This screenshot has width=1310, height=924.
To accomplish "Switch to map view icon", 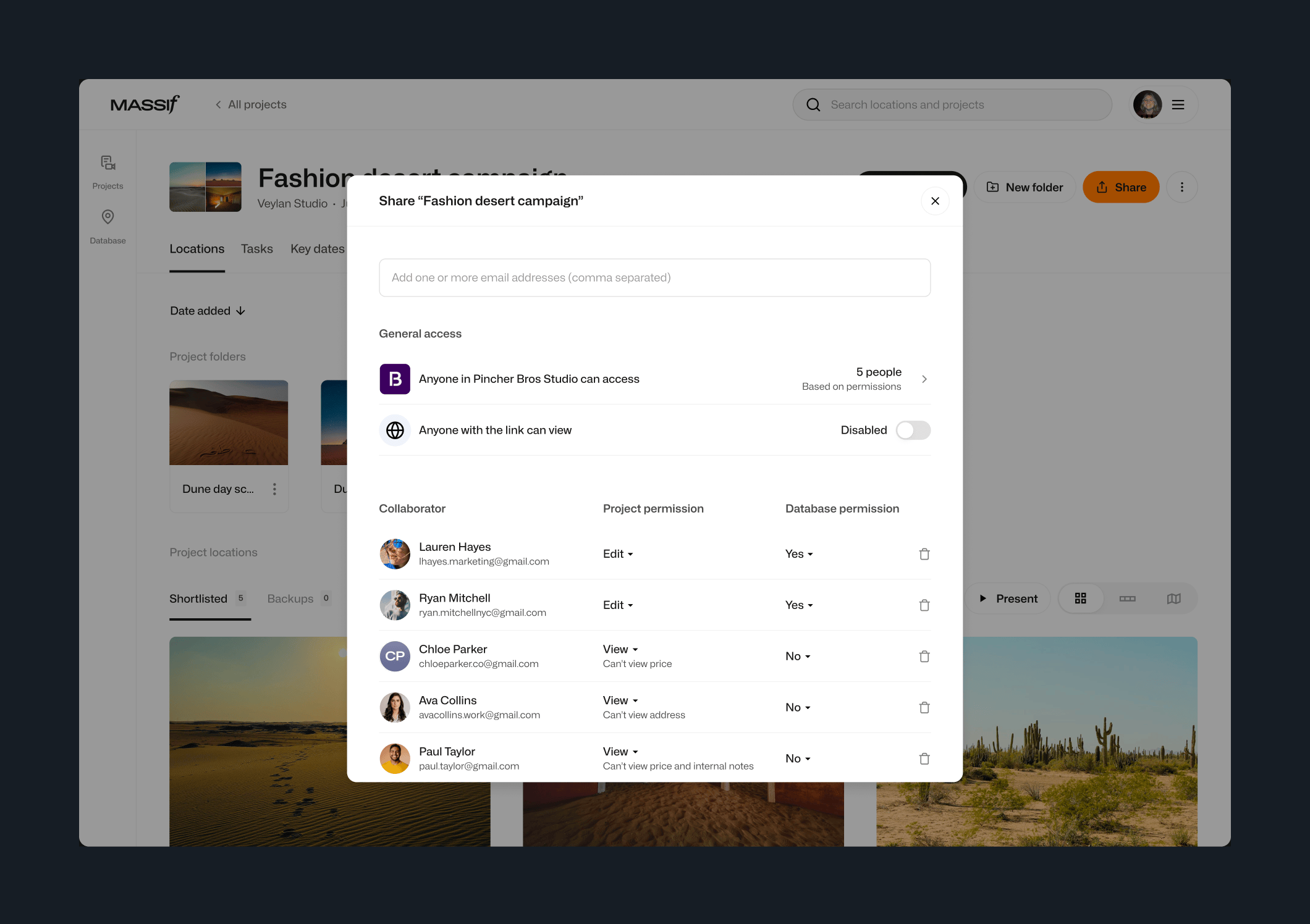I will click(1173, 598).
